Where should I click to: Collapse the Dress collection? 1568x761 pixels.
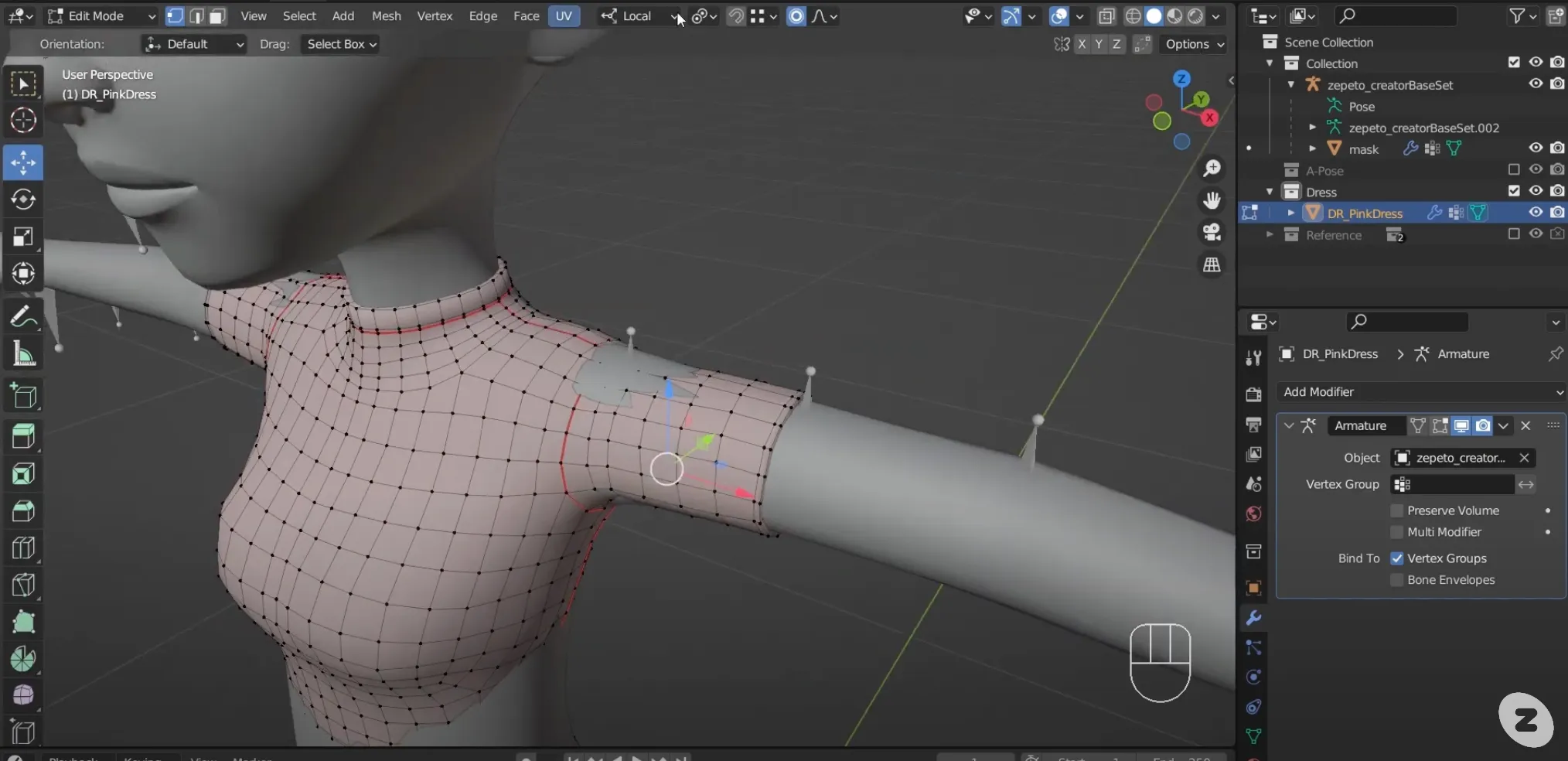tap(1270, 192)
